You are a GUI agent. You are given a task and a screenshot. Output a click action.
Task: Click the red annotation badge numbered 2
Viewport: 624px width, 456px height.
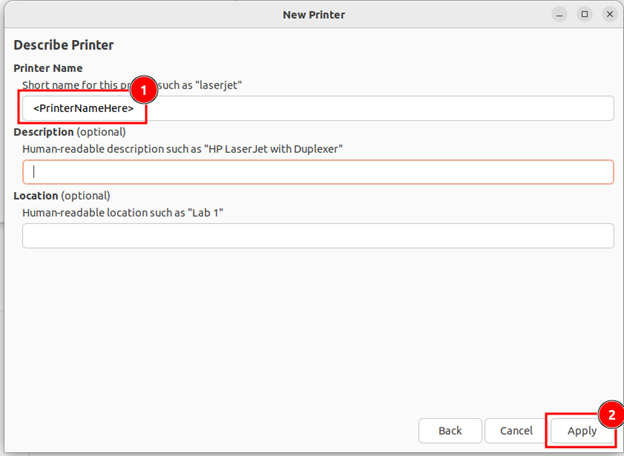coord(611,411)
